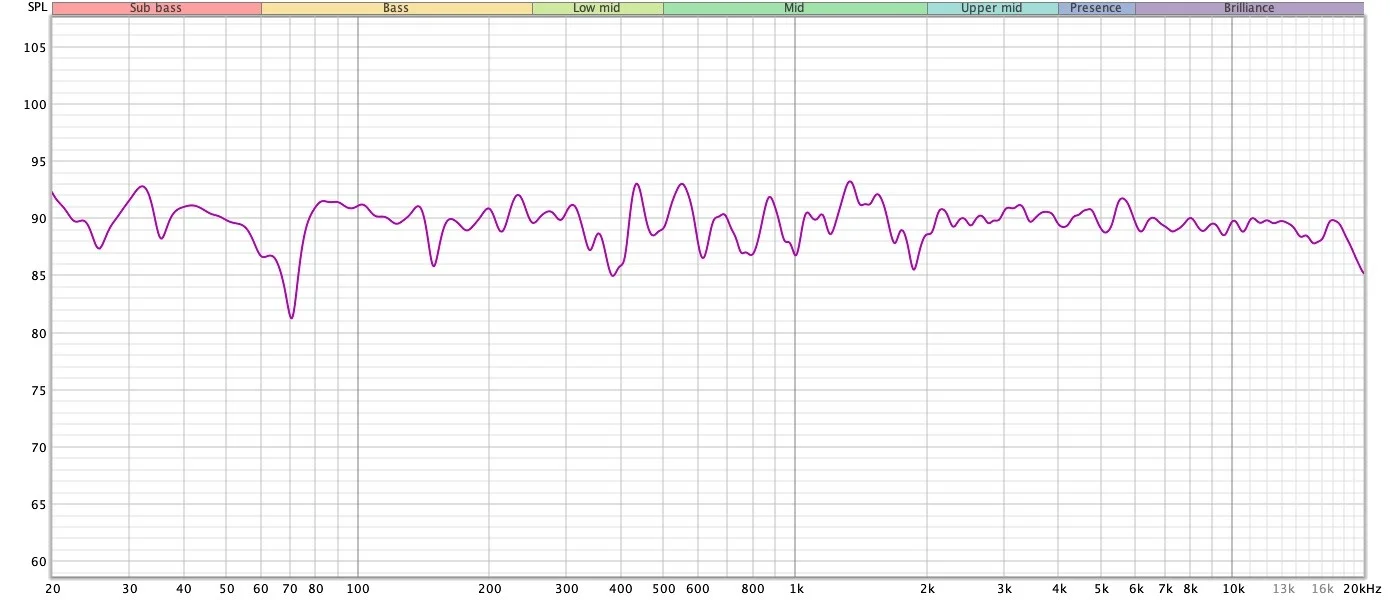Click the 105 value on the SPL axis
The width and height of the screenshot is (1390, 600).
click(x=37, y=47)
